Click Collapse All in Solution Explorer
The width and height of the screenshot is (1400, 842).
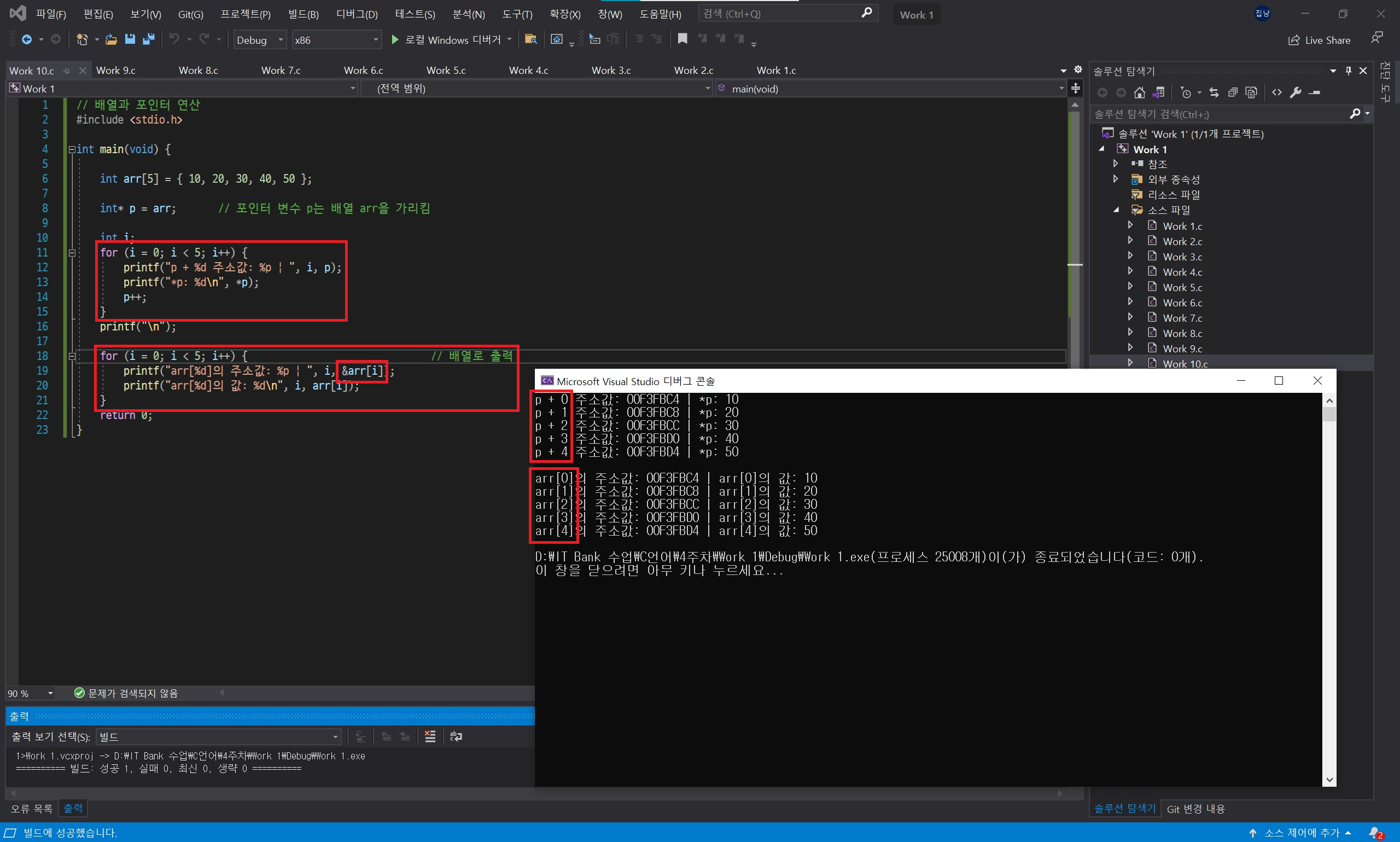click(1232, 92)
